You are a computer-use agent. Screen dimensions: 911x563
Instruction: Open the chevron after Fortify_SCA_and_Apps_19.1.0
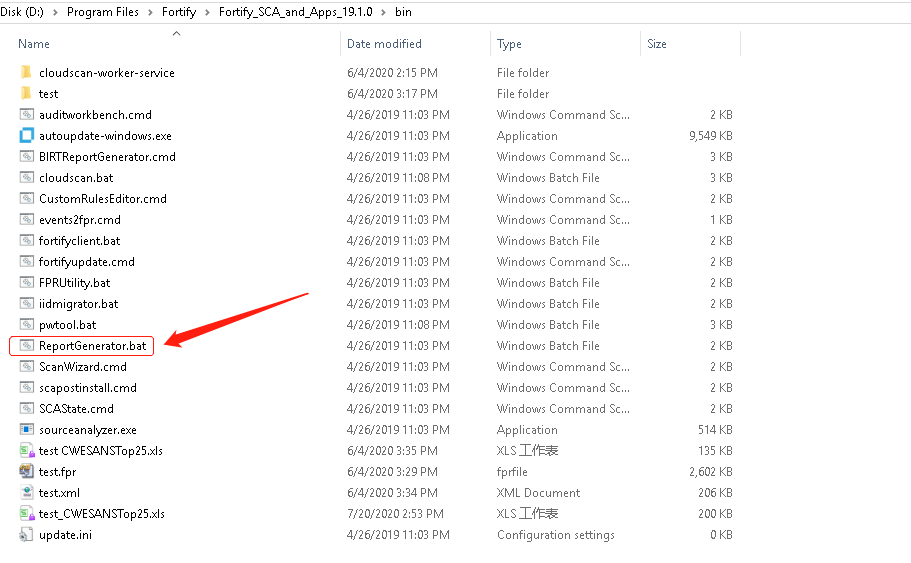click(383, 12)
